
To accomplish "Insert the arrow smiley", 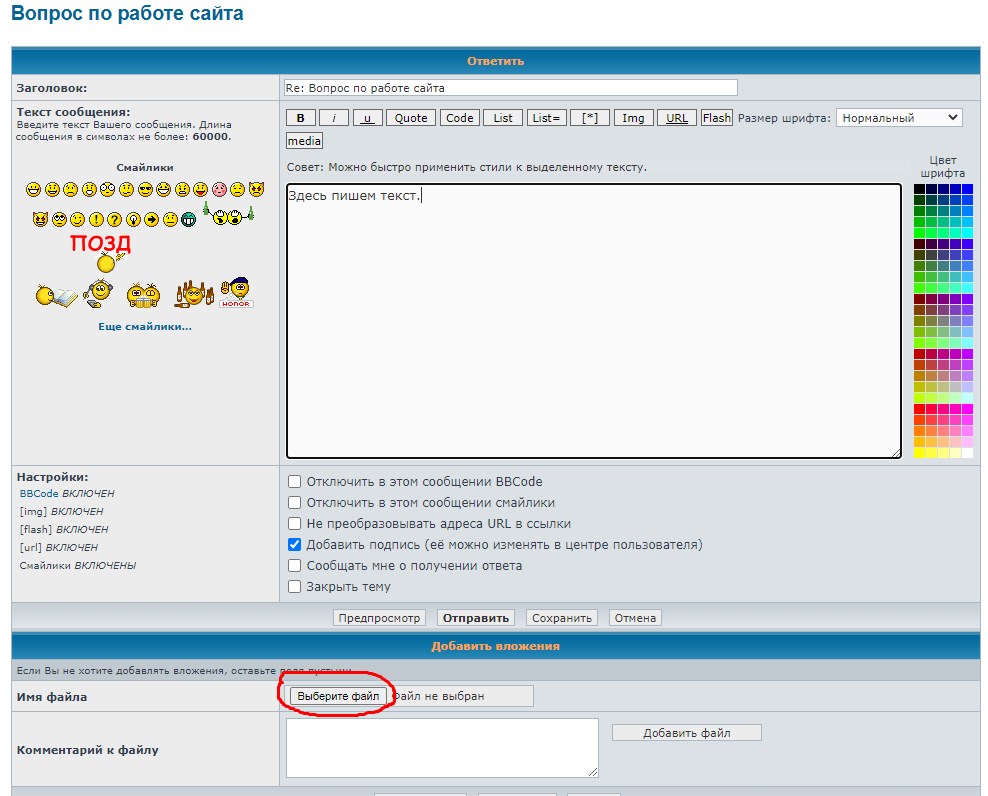I will tap(151, 219).
